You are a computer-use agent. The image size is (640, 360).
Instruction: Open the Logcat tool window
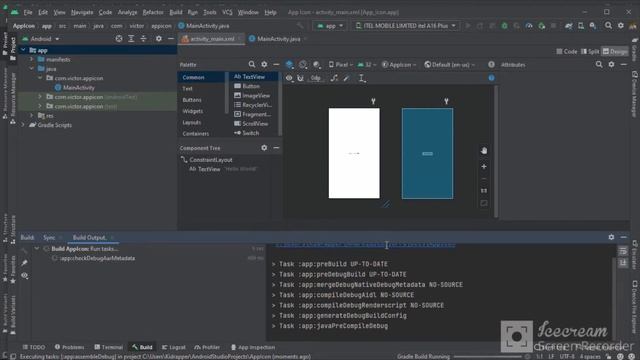pyautogui.click(x=174, y=347)
